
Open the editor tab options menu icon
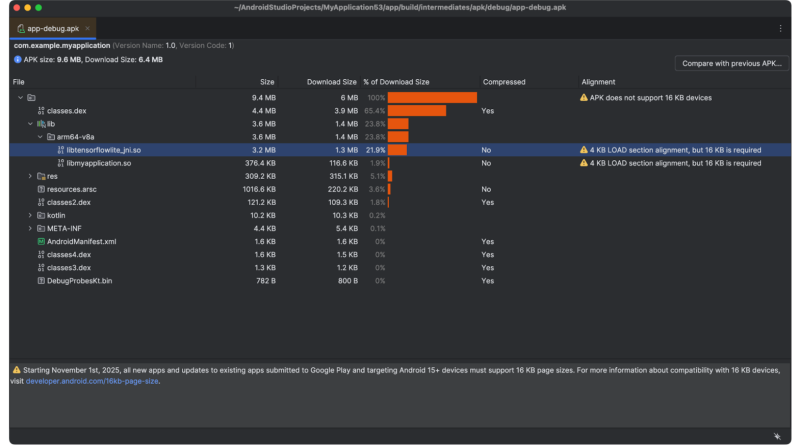(780, 29)
